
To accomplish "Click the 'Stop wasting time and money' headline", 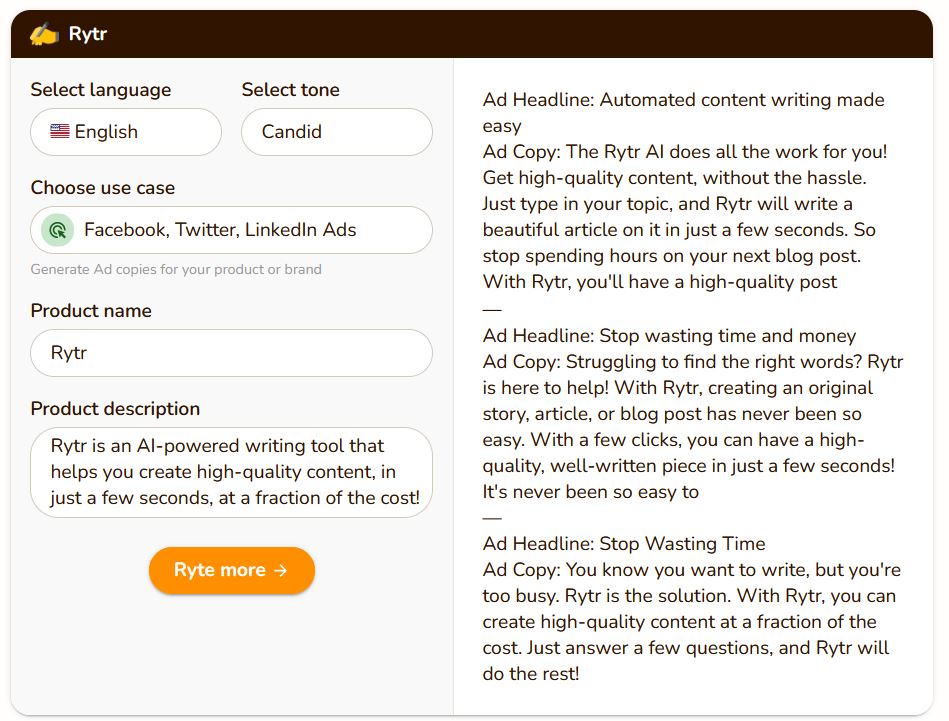I will [669, 335].
